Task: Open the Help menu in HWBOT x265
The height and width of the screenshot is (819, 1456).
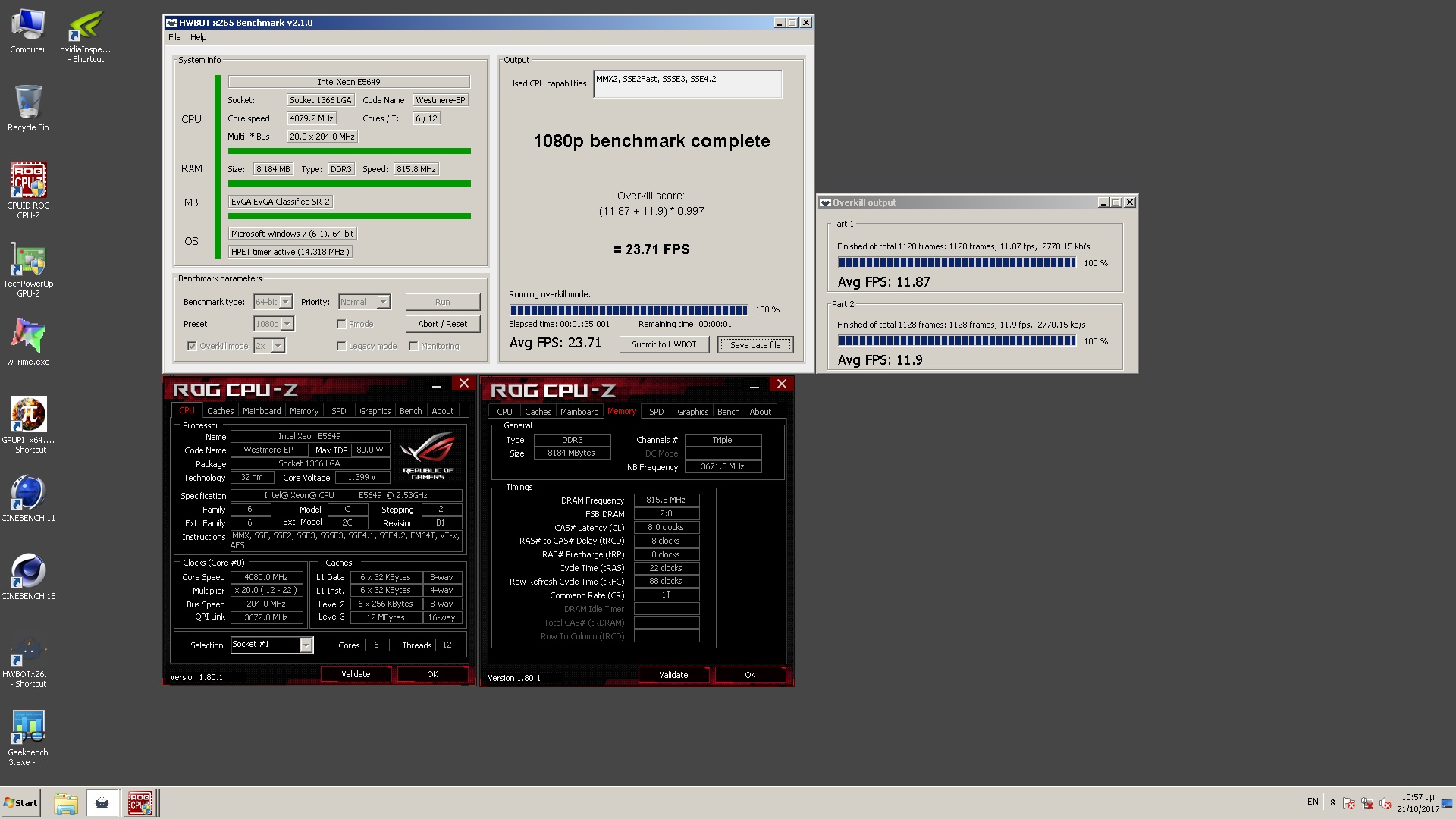Action: 198,37
